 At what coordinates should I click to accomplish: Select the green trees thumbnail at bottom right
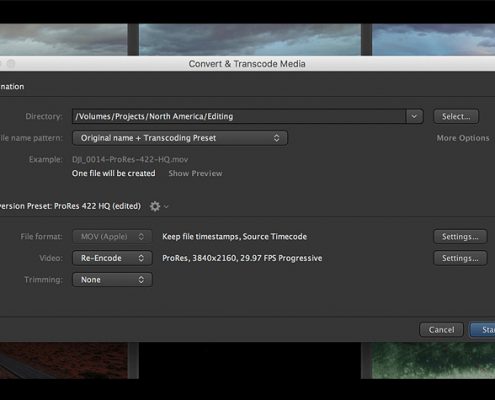(x=433, y=360)
